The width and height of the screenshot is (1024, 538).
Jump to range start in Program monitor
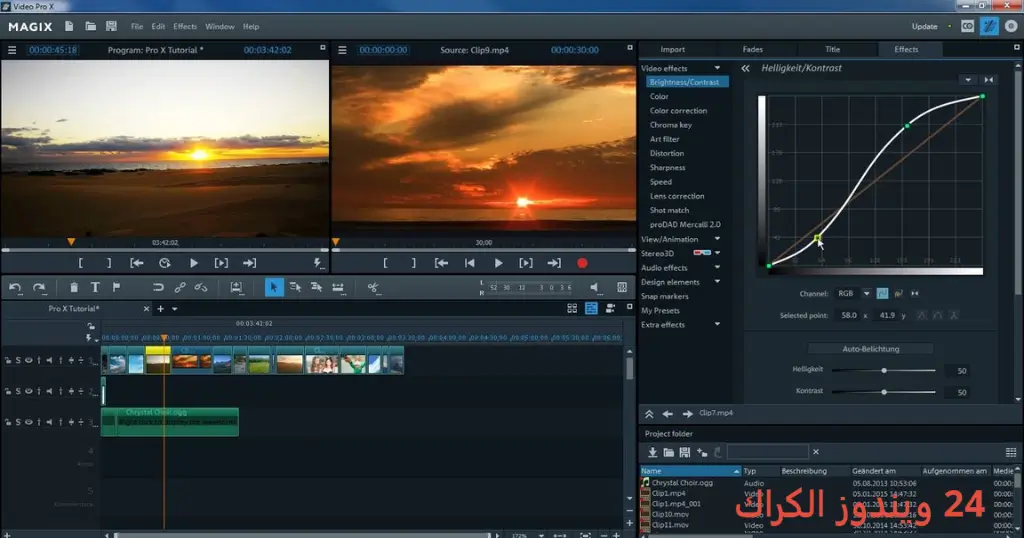(x=136, y=262)
